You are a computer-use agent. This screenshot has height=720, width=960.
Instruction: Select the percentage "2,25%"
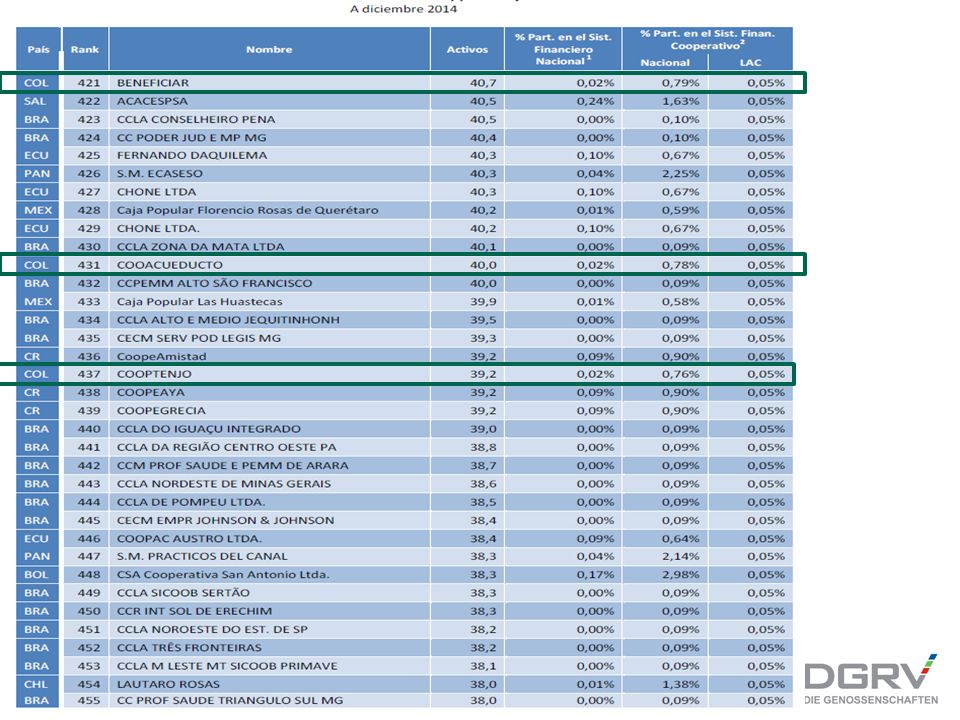(680, 174)
